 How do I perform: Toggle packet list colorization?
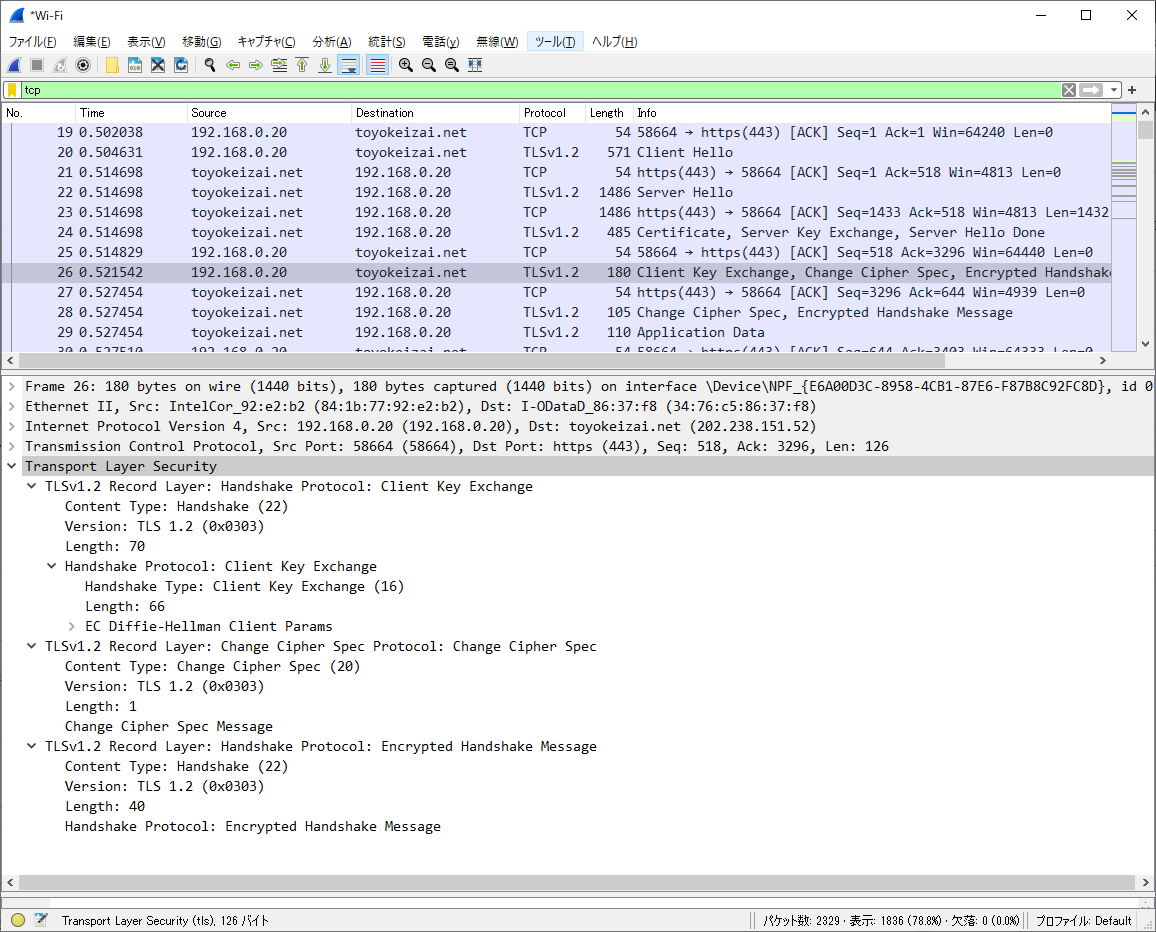pos(378,64)
